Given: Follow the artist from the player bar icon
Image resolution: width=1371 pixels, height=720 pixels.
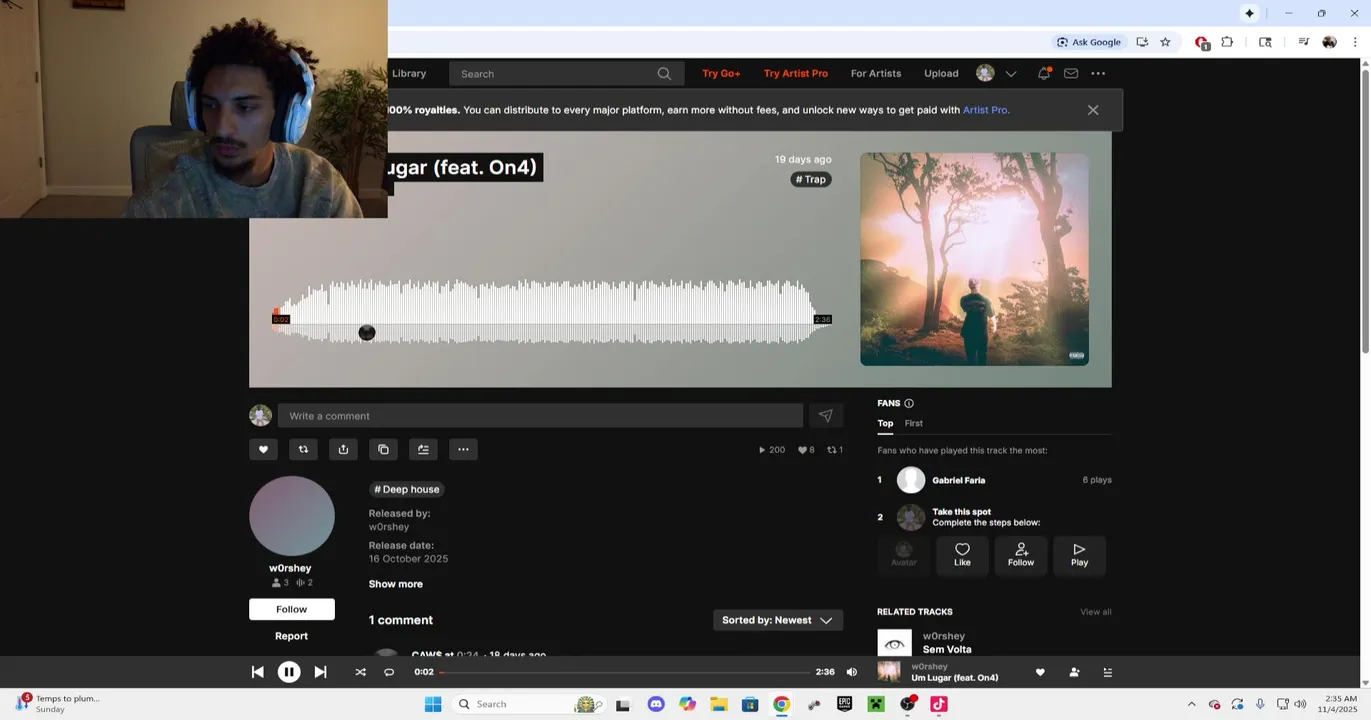Looking at the screenshot, I should 1074,672.
